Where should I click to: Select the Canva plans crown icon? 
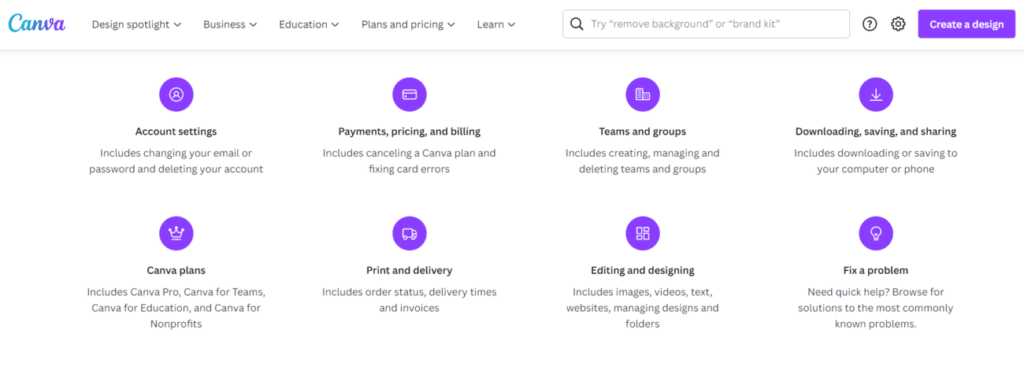point(176,234)
